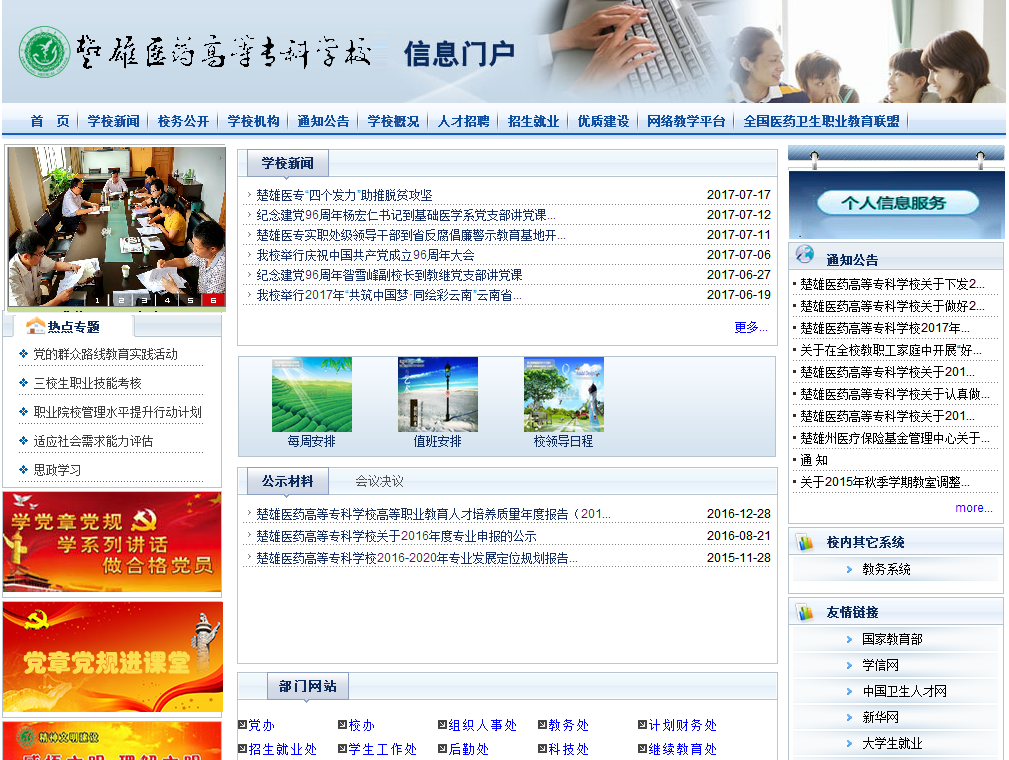
Task: Click the green school emblem logo
Action: tap(45, 52)
